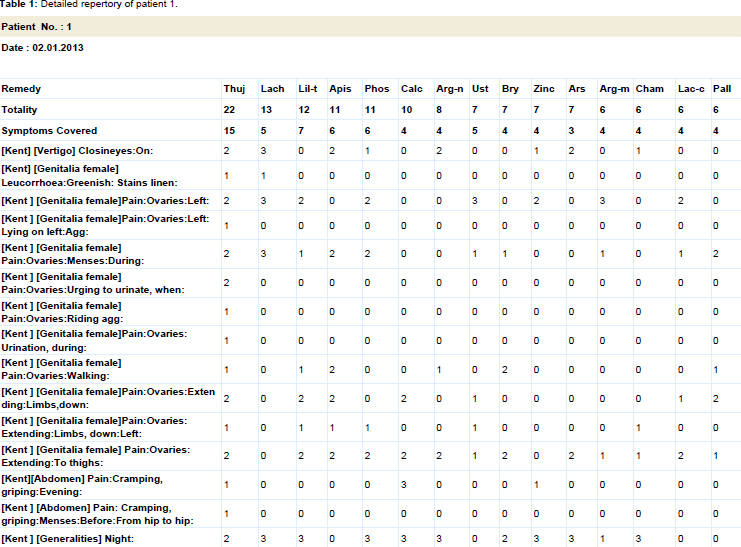
Task: Click the 'Date : 02.01.2013' text
Action: [x=43, y=48]
